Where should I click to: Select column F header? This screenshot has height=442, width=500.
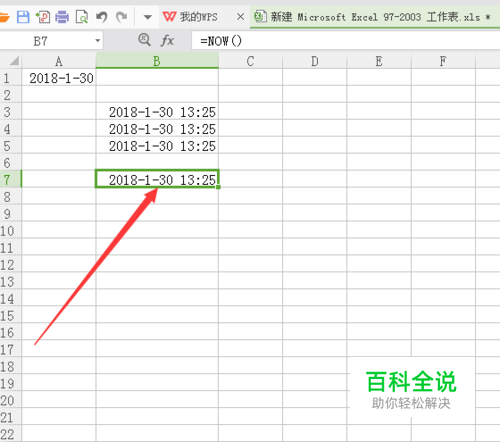click(443, 61)
